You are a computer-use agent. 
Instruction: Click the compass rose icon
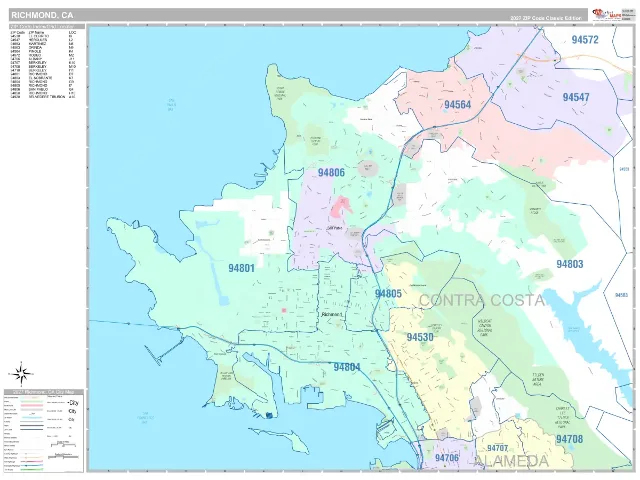[x=22, y=373]
